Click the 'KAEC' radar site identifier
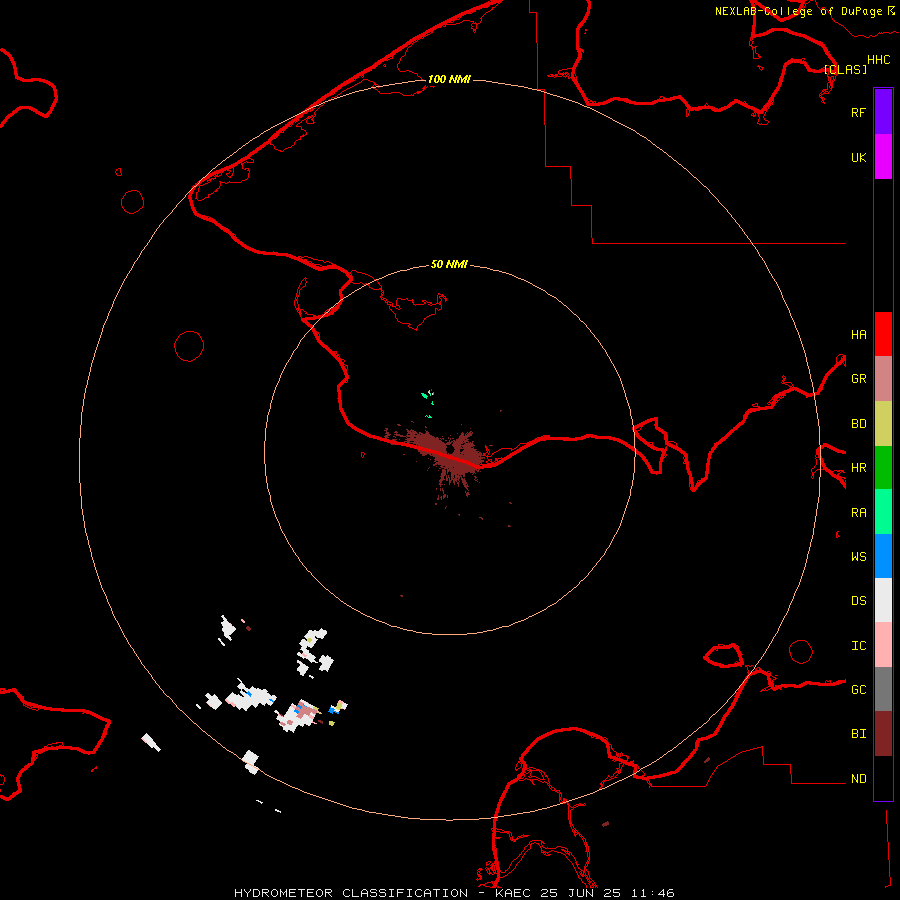Viewport: 900px width, 900px height. click(513, 893)
